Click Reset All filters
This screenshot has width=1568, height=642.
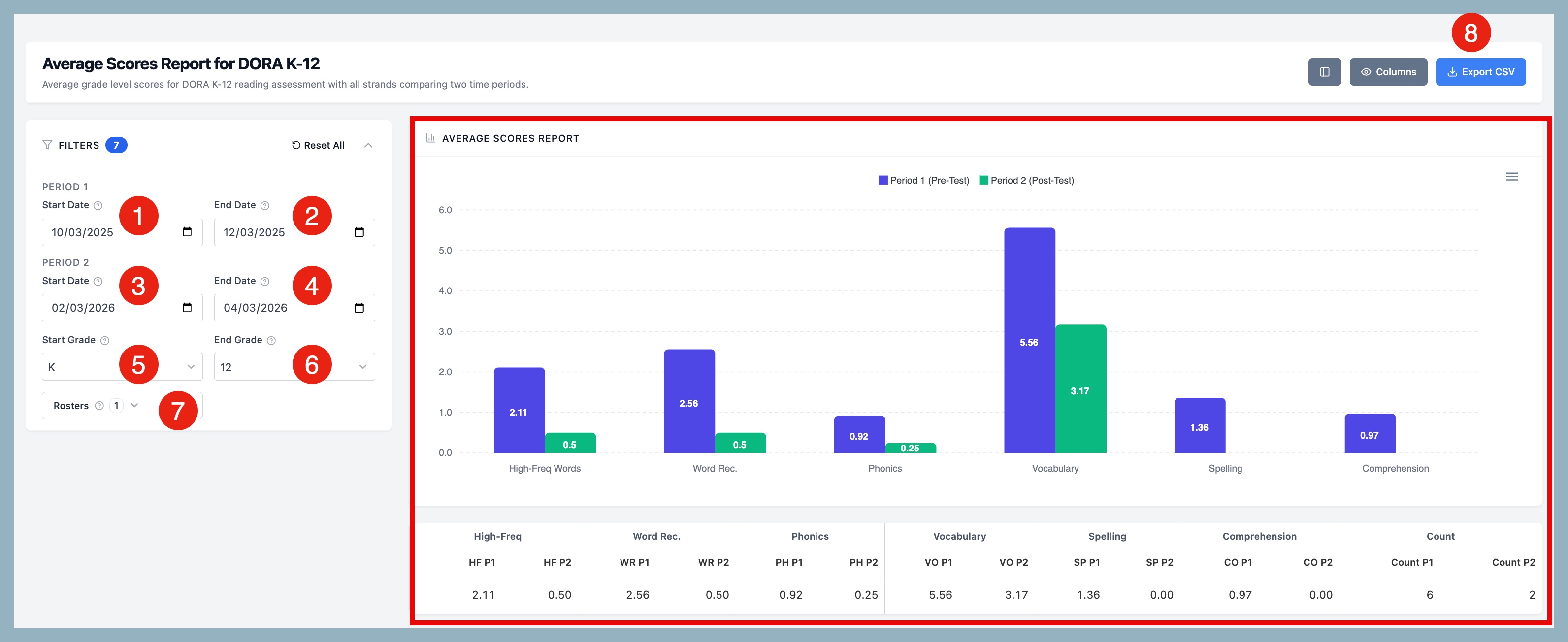(x=318, y=145)
